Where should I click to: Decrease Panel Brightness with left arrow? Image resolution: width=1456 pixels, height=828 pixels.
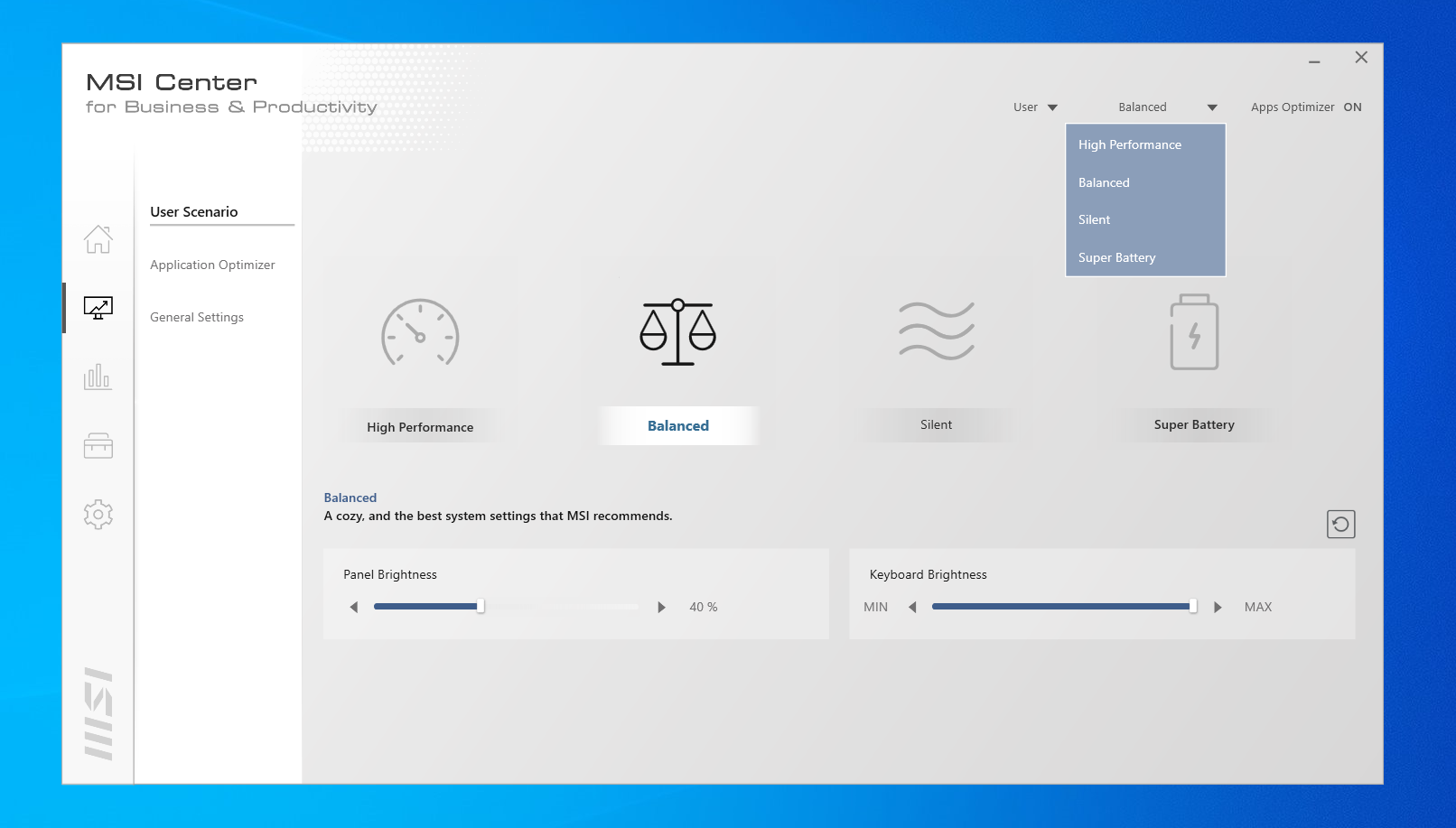coord(354,607)
